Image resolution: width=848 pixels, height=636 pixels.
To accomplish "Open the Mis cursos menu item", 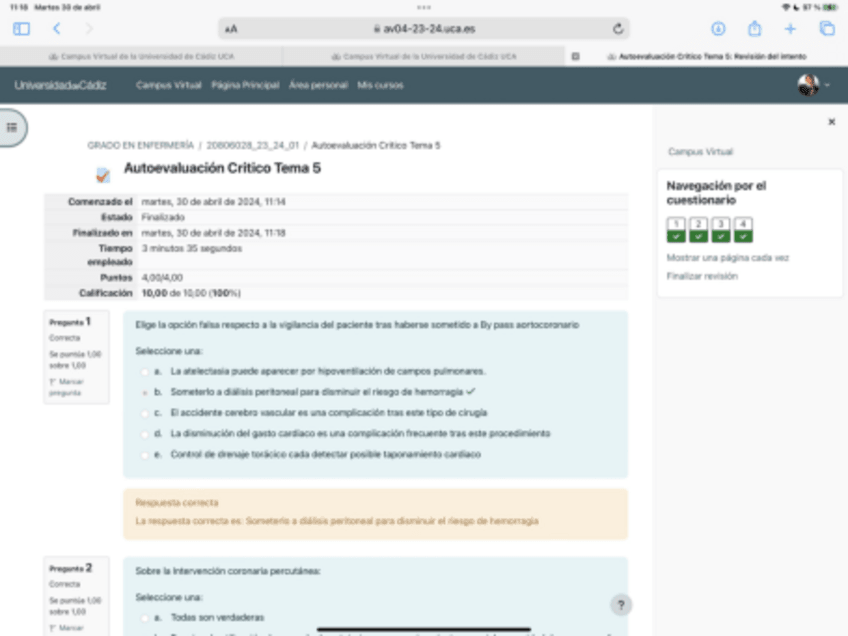I will (380, 85).
